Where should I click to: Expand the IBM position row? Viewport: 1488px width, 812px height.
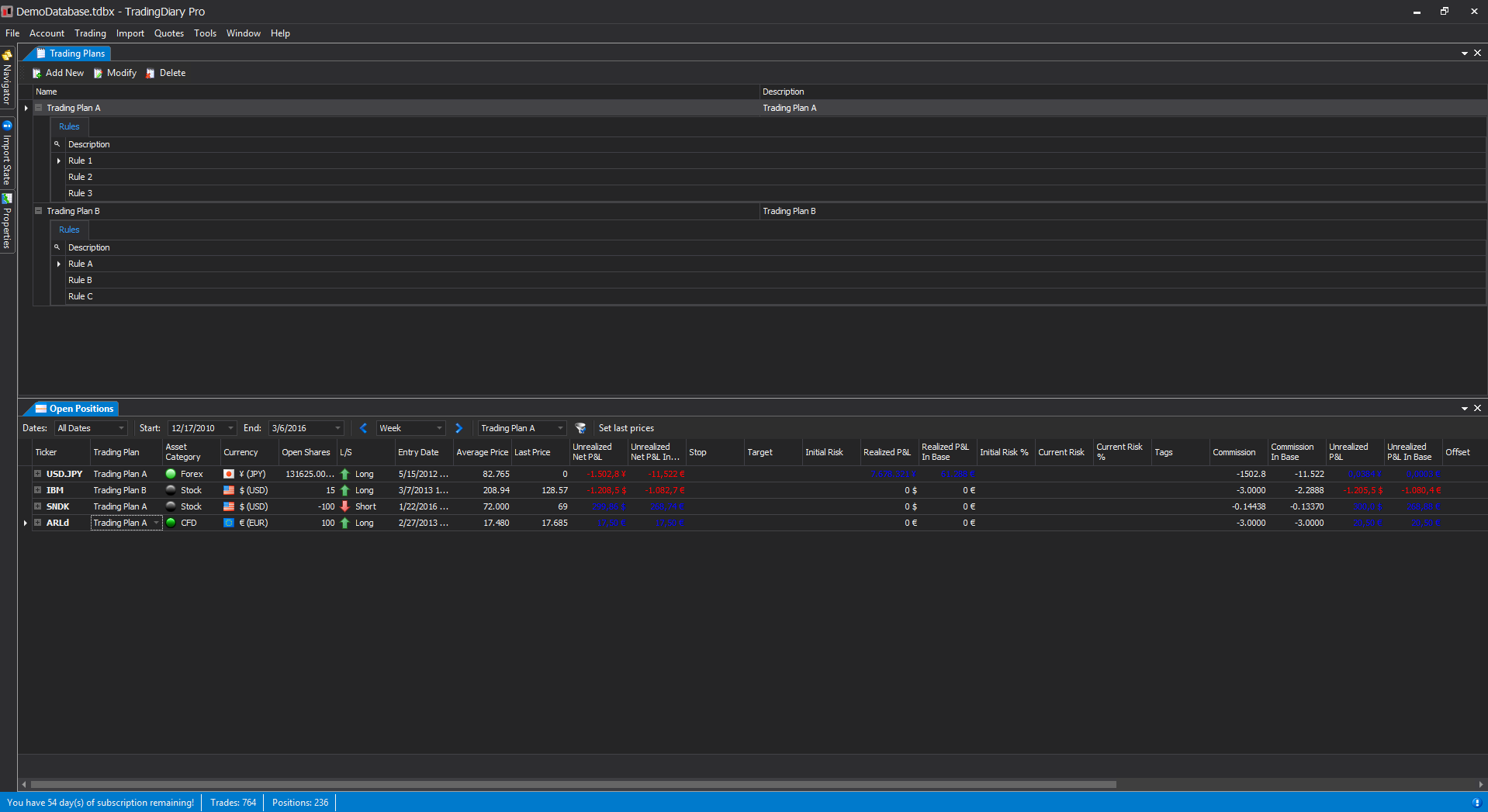click(37, 490)
